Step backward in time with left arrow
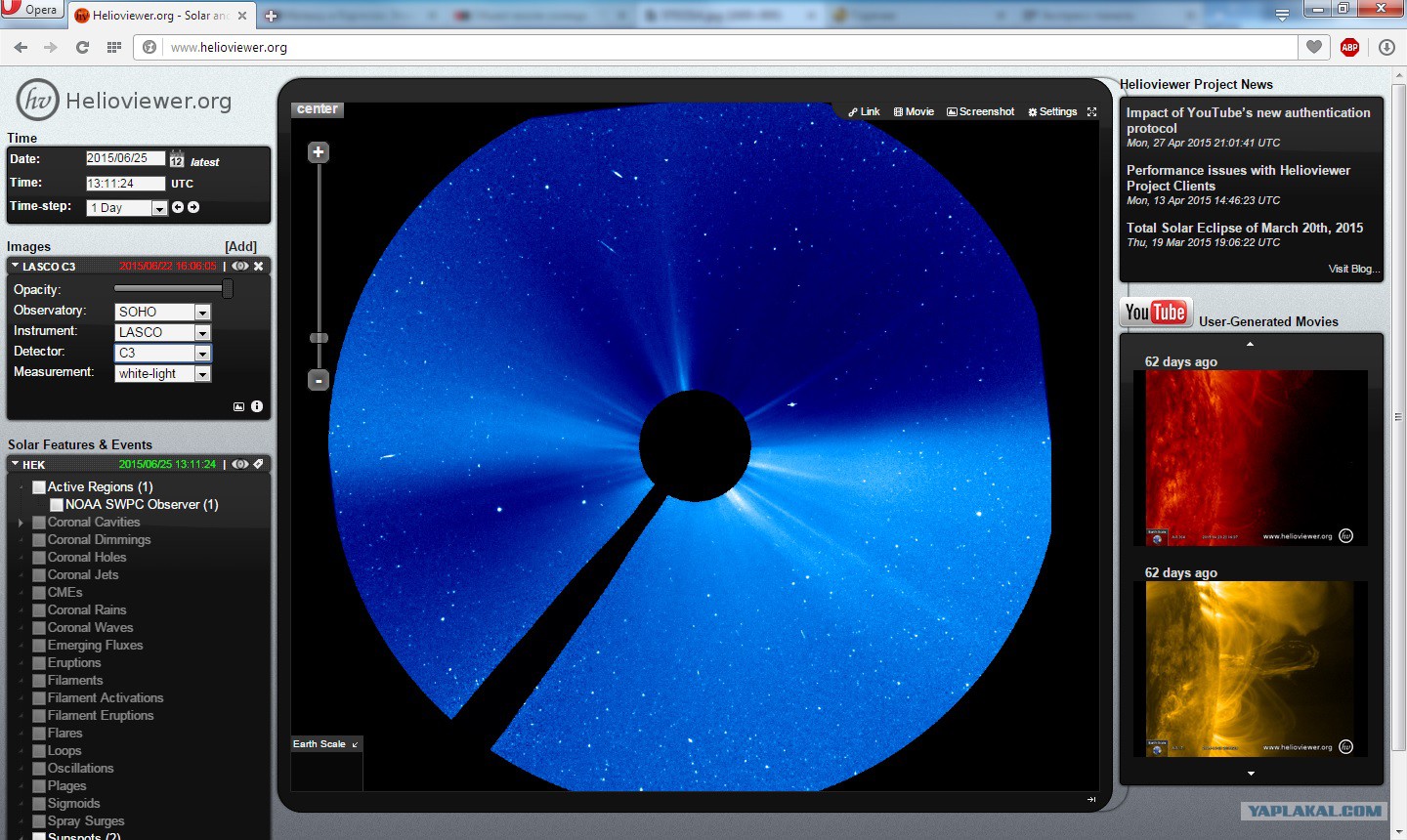 (x=178, y=207)
